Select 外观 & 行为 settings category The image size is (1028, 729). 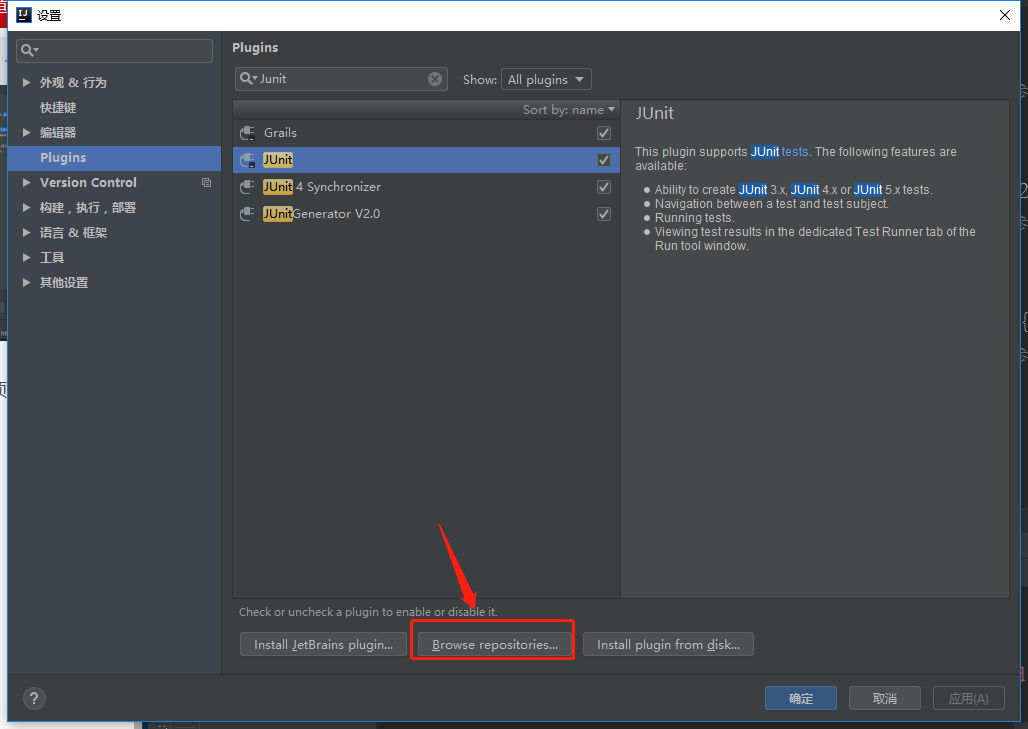[x=73, y=83]
